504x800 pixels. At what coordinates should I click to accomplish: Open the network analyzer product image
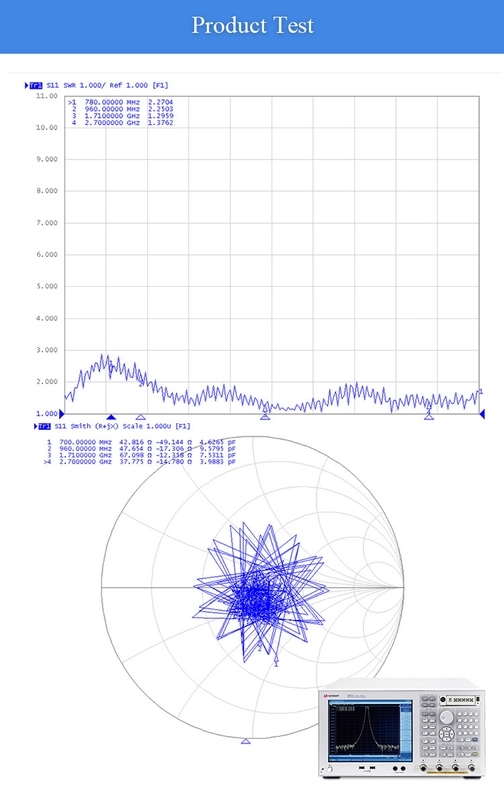pos(402,728)
